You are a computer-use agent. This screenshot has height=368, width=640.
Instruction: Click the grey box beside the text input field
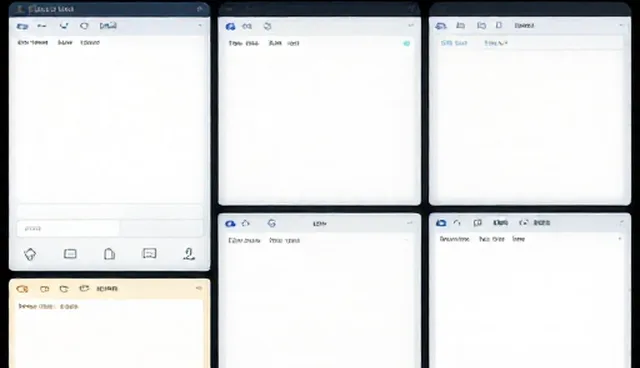click(161, 228)
